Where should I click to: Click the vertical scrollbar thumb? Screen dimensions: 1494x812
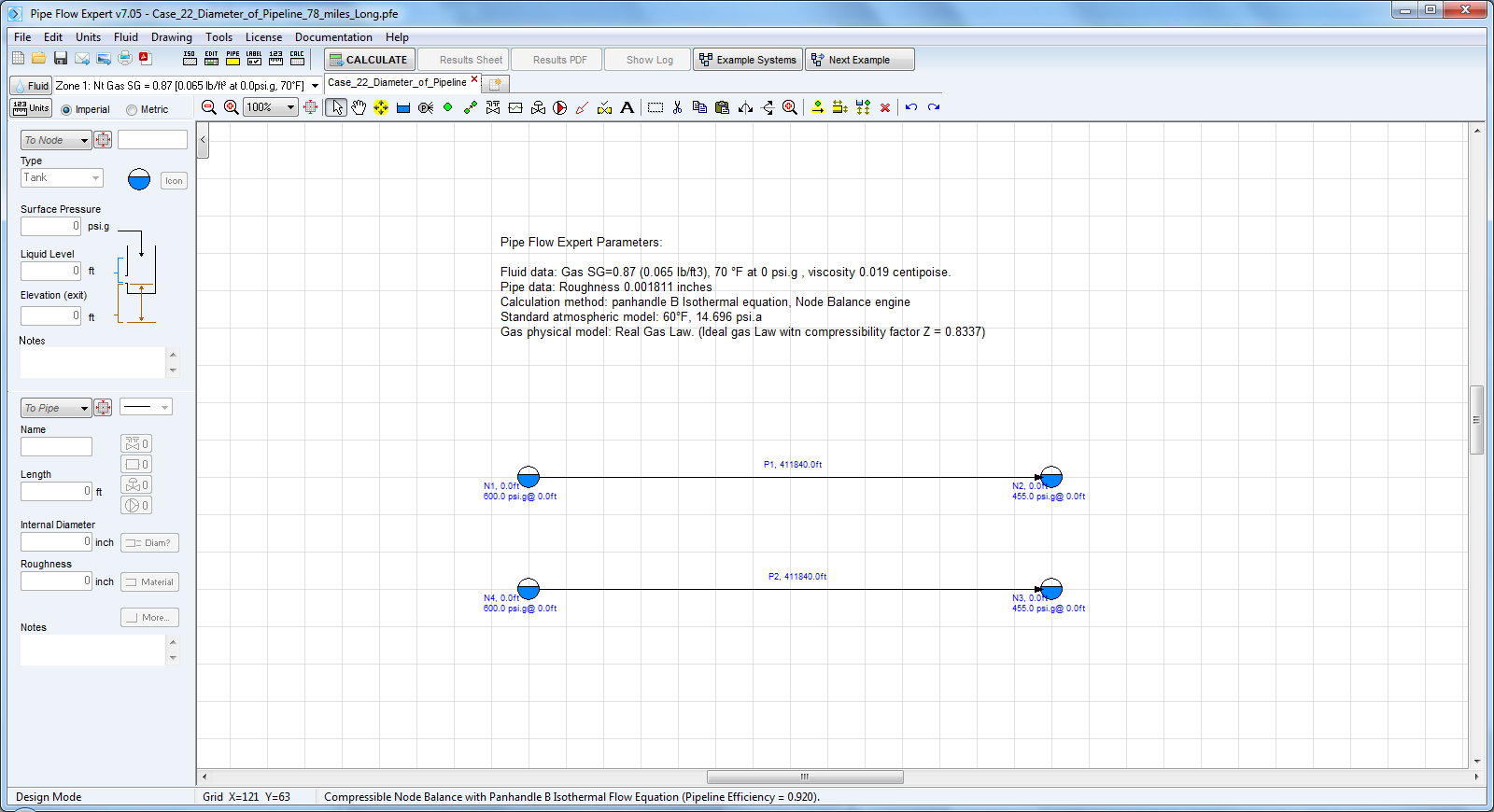coord(1476,420)
